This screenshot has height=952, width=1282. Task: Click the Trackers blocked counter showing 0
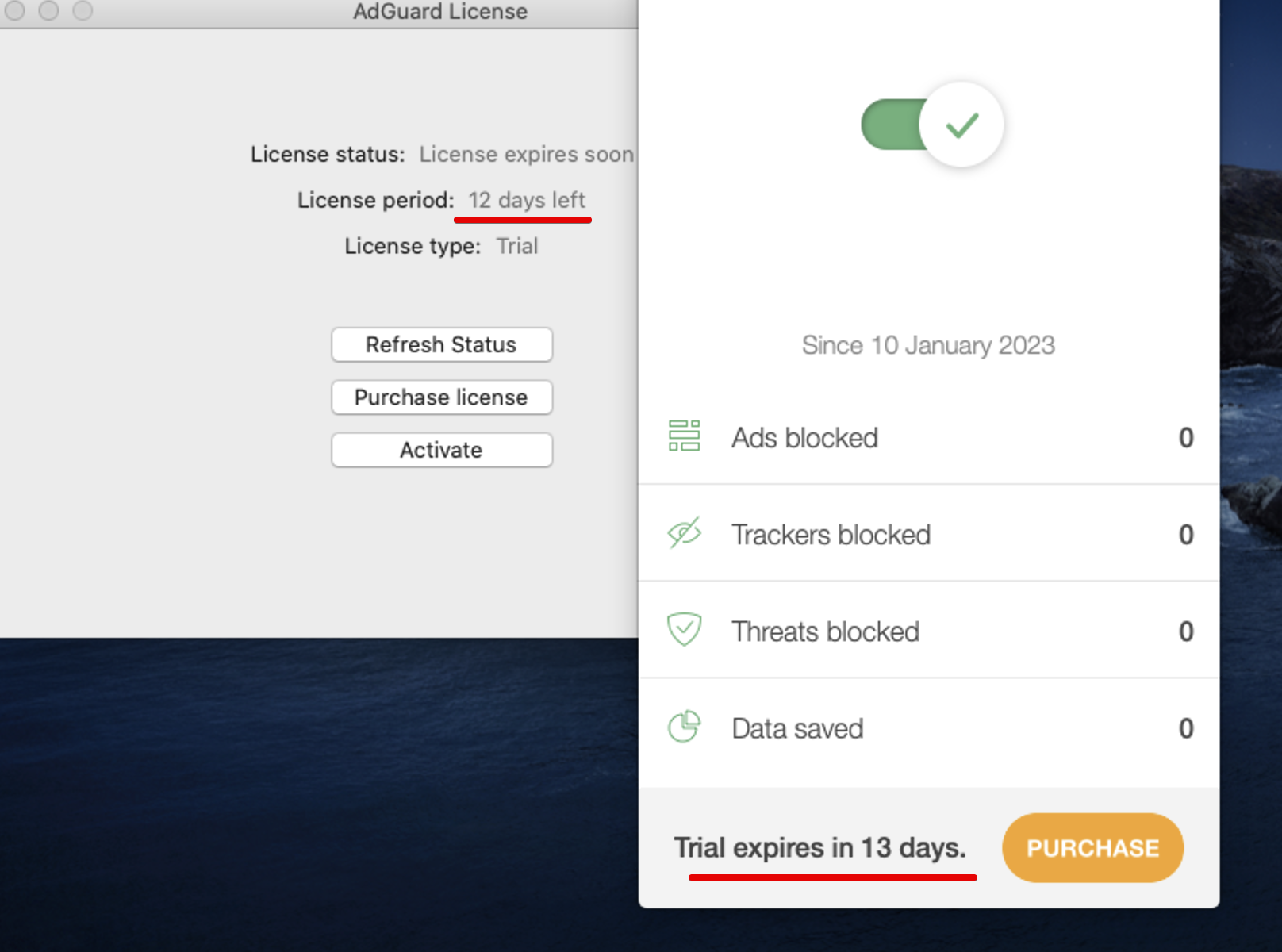click(1185, 534)
